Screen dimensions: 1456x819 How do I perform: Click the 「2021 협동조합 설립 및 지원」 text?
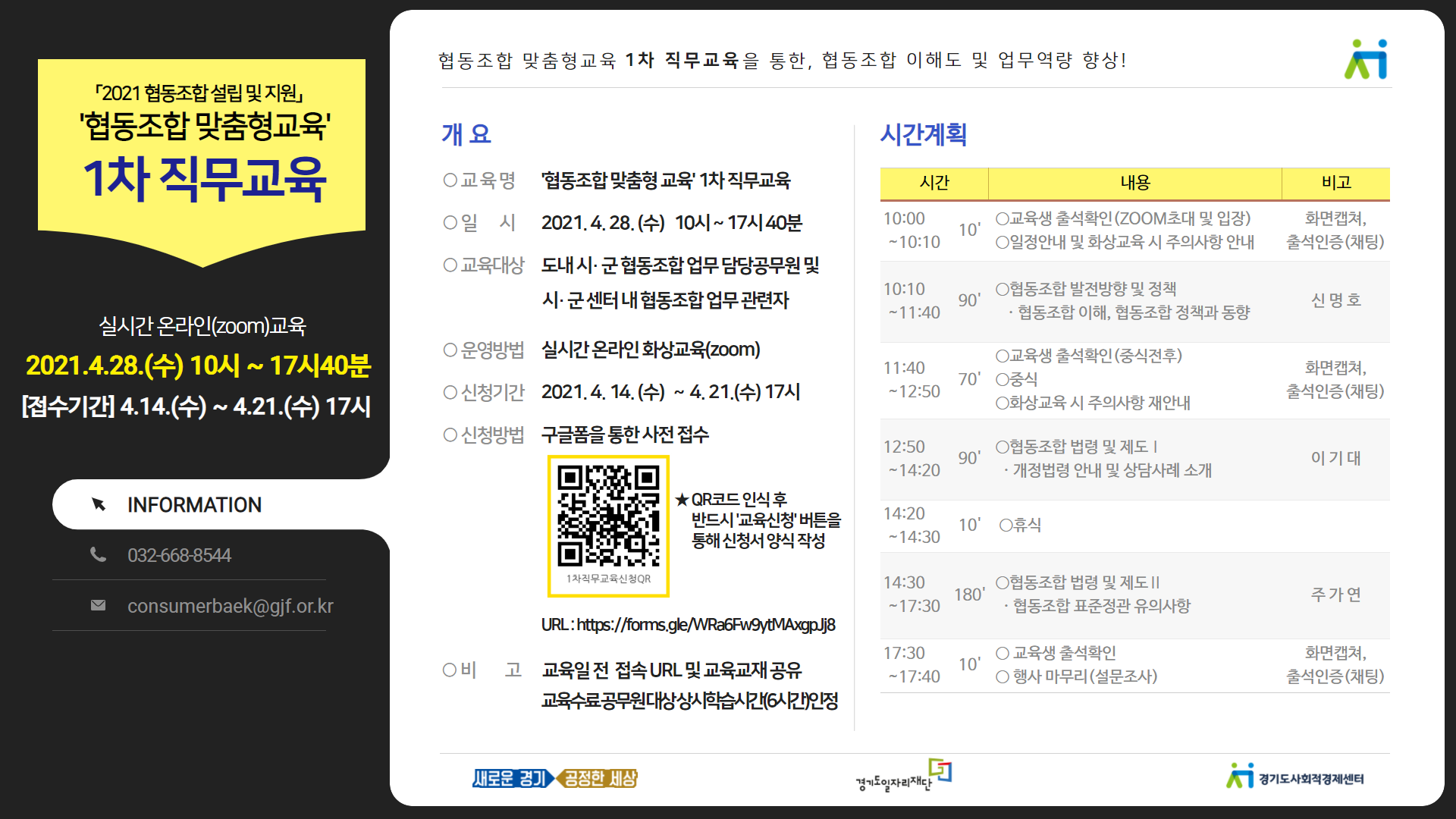point(199,93)
